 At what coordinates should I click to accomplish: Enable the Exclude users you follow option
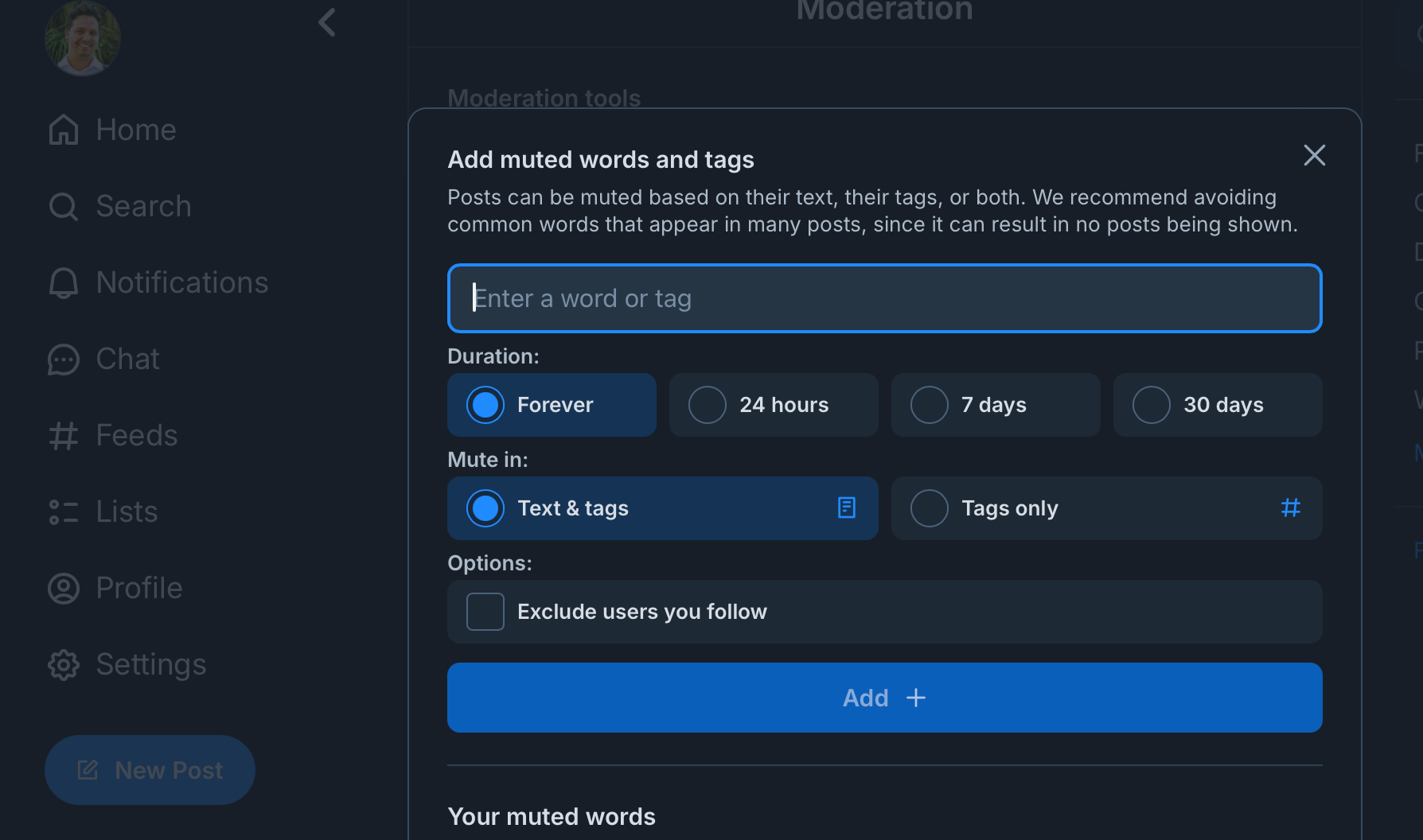click(x=485, y=611)
